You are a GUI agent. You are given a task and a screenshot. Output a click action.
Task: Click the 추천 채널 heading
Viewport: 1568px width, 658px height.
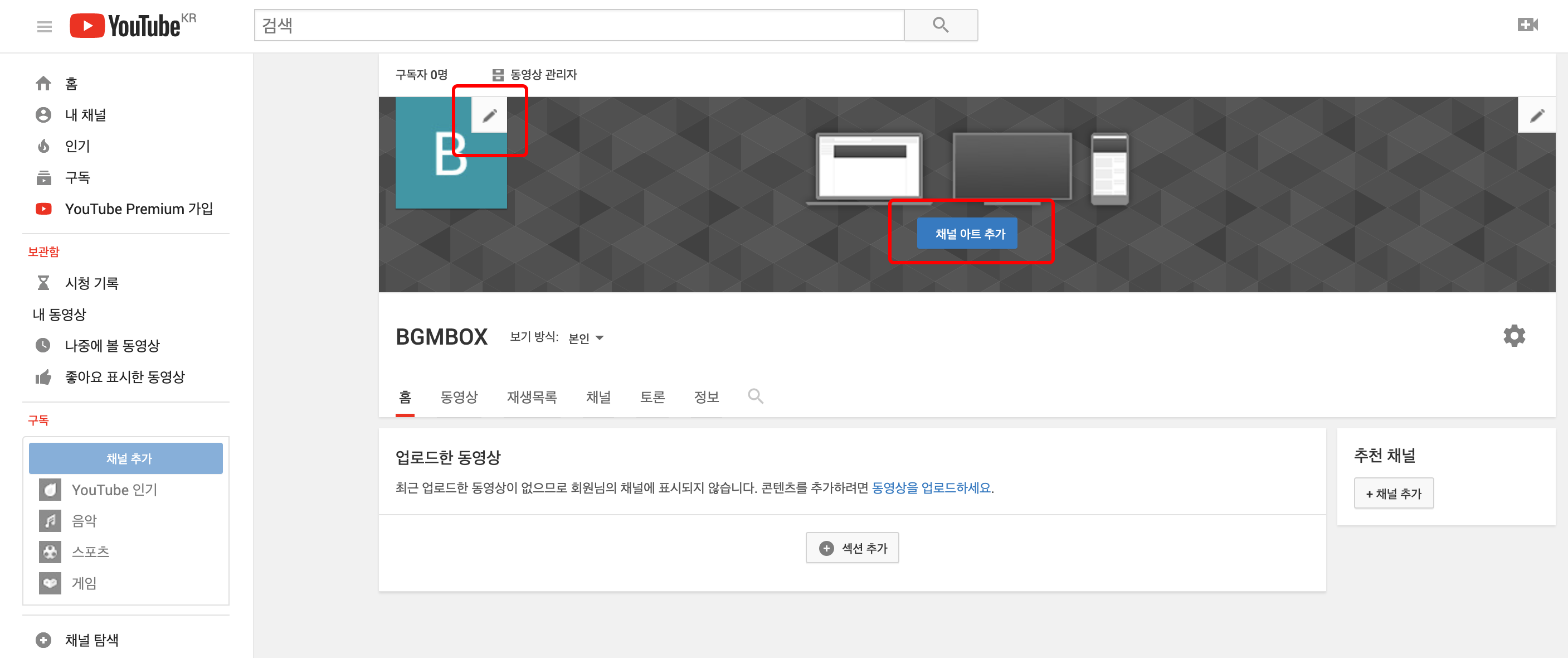pos(1385,456)
